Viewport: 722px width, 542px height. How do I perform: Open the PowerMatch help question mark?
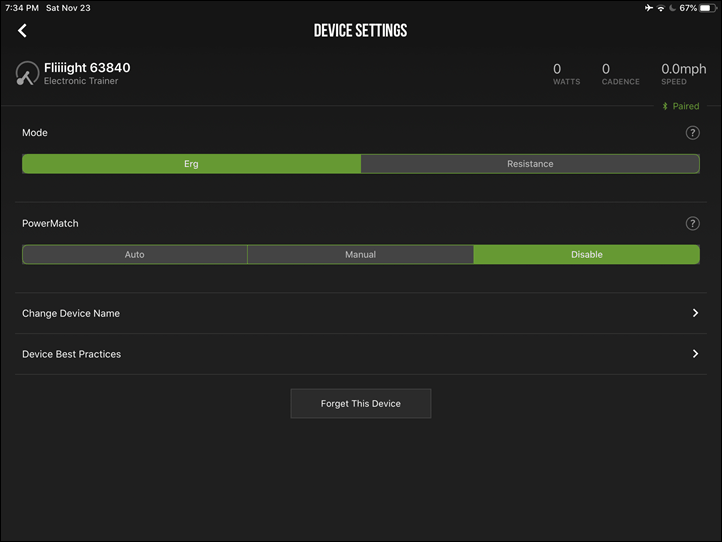pyautogui.click(x=693, y=223)
